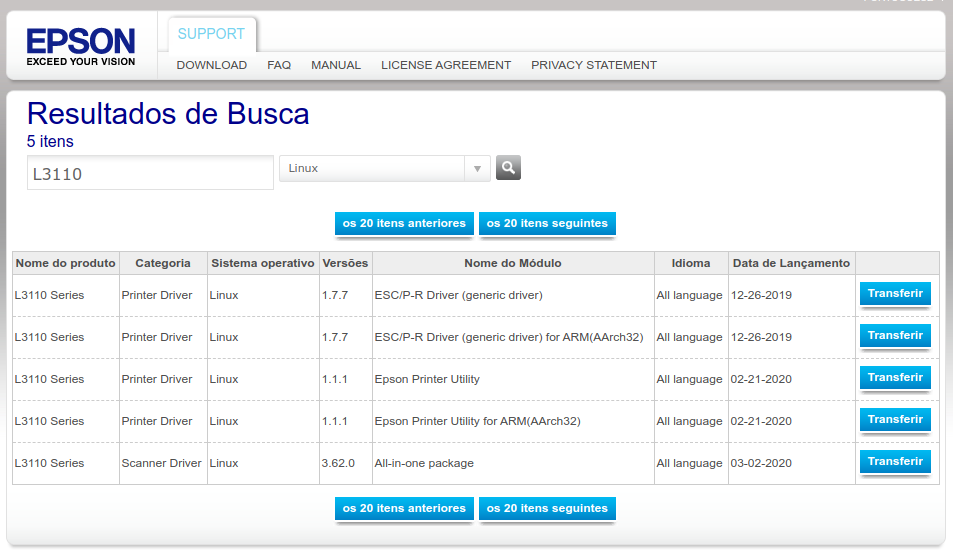Click Transferir for Epson Printer Utility
The height and width of the screenshot is (550, 953).
pos(895,378)
